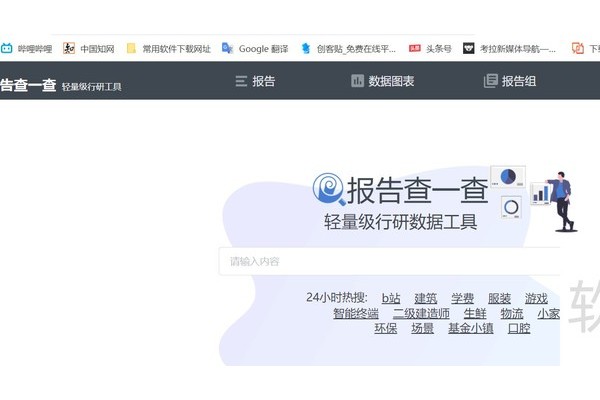Image resolution: width=600 pixels, height=400 pixels.
Task: Search hot keyword 基金小镇
Action: click(471, 328)
